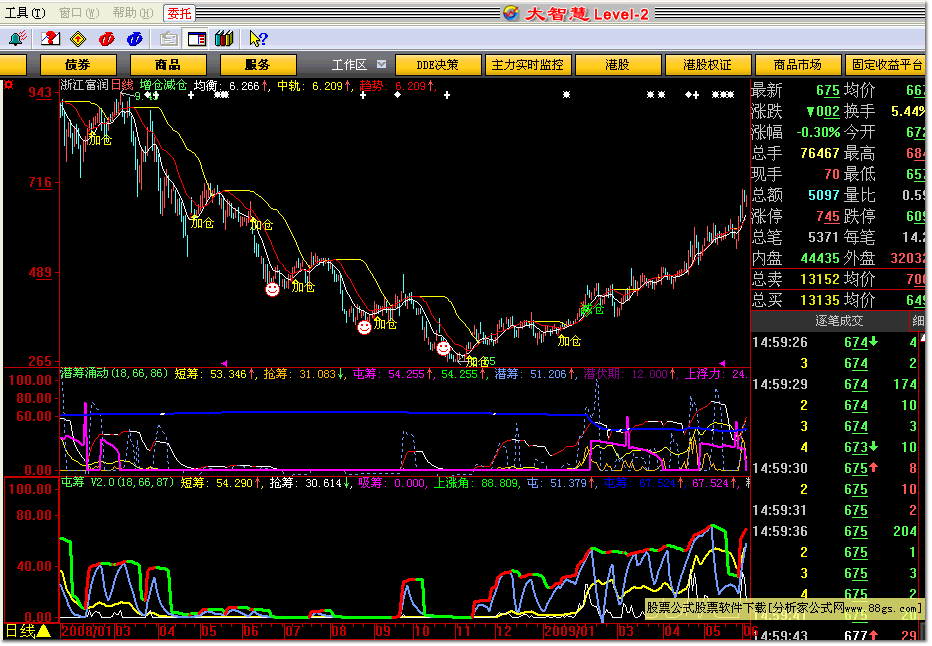
Task: Click the blue round toolbar icon
Action: [135, 39]
